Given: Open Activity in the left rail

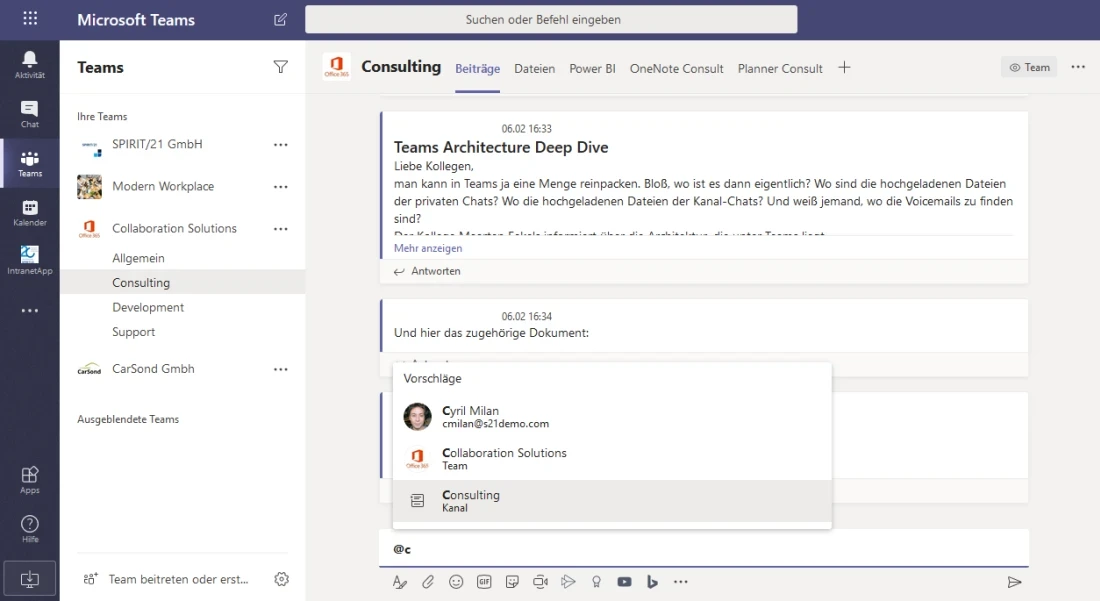Looking at the screenshot, I should tap(30, 65).
